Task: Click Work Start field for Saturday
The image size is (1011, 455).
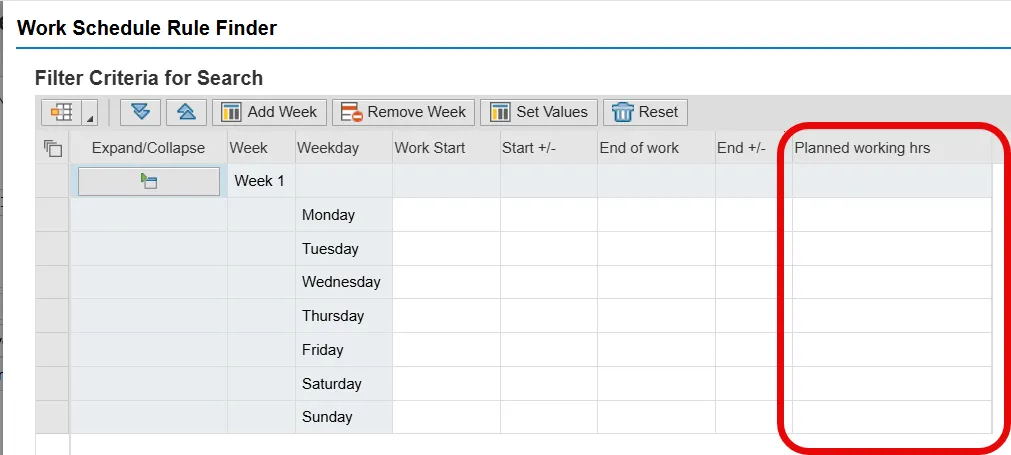Action: 446,384
